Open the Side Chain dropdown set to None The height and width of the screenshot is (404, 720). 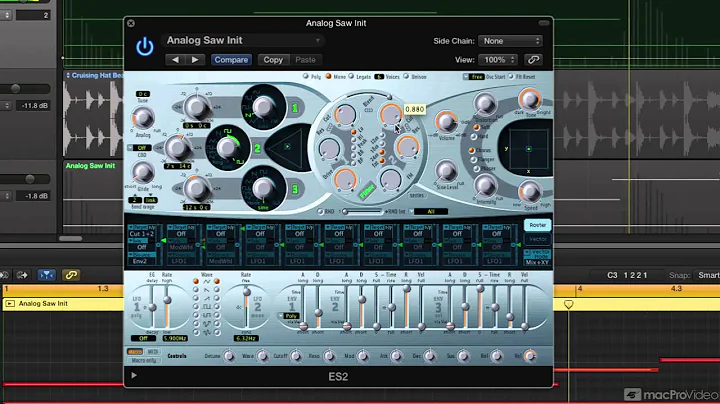510,41
